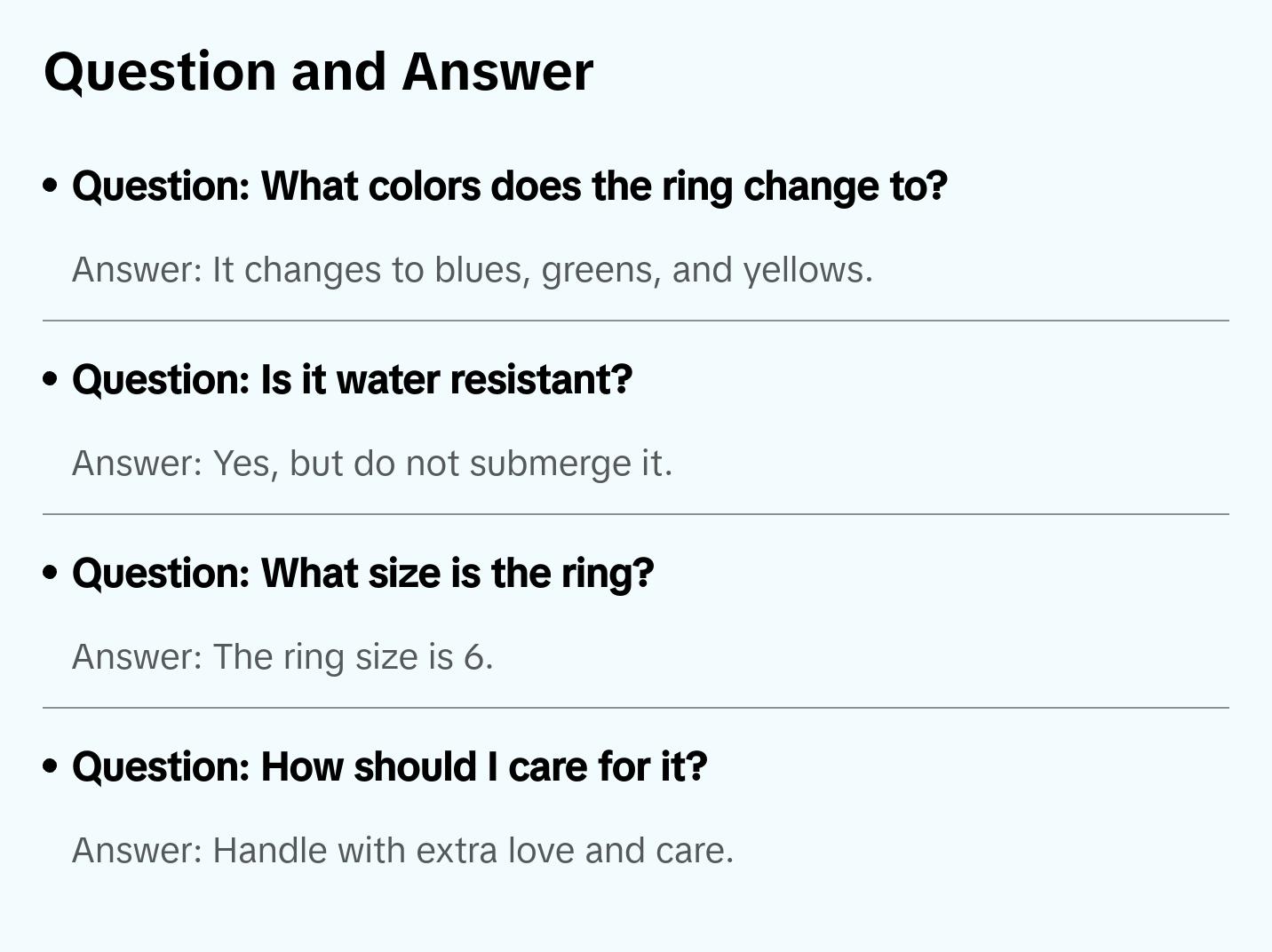1272x952 pixels.
Task: Click the "ring size is 6" answer
Action: coord(282,657)
